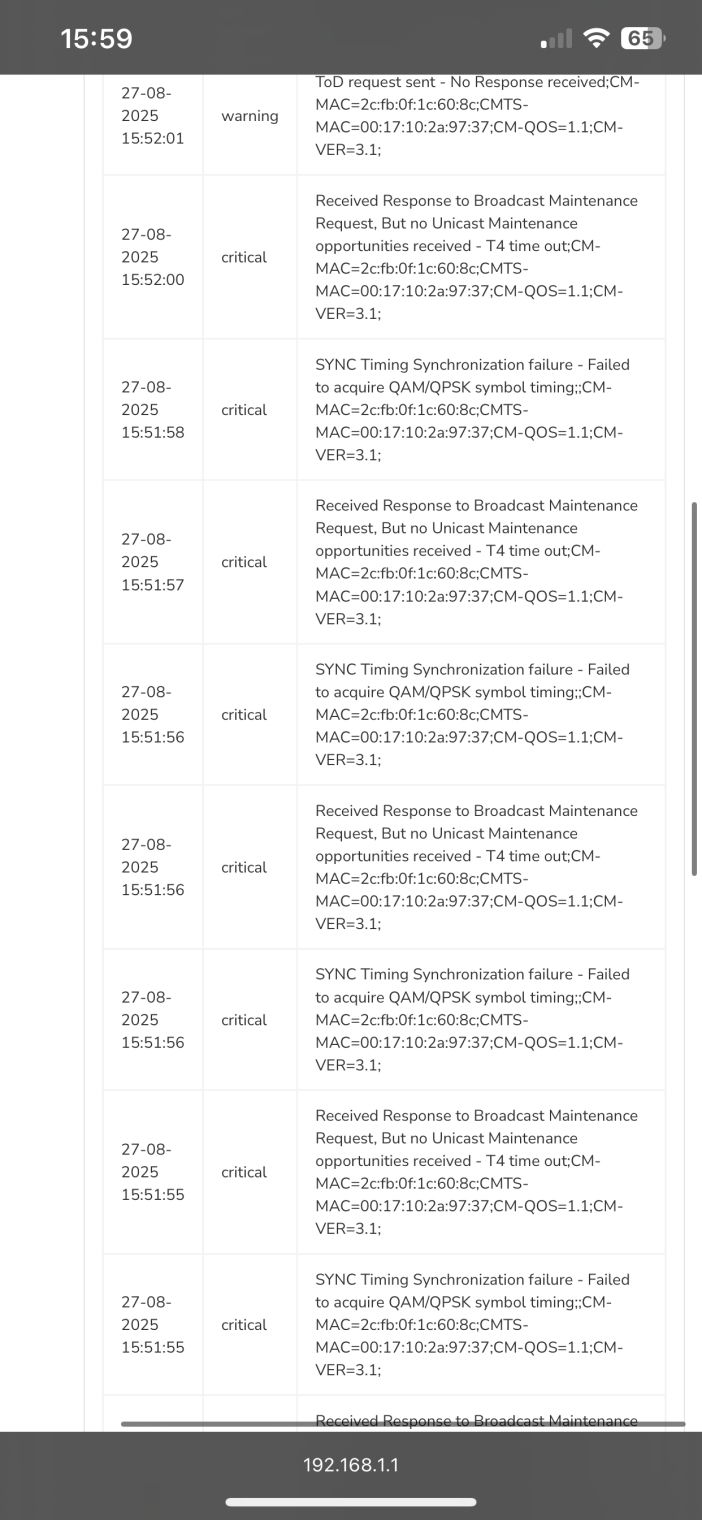
Task: Select the ToD request sent log message
Action: 480,116
